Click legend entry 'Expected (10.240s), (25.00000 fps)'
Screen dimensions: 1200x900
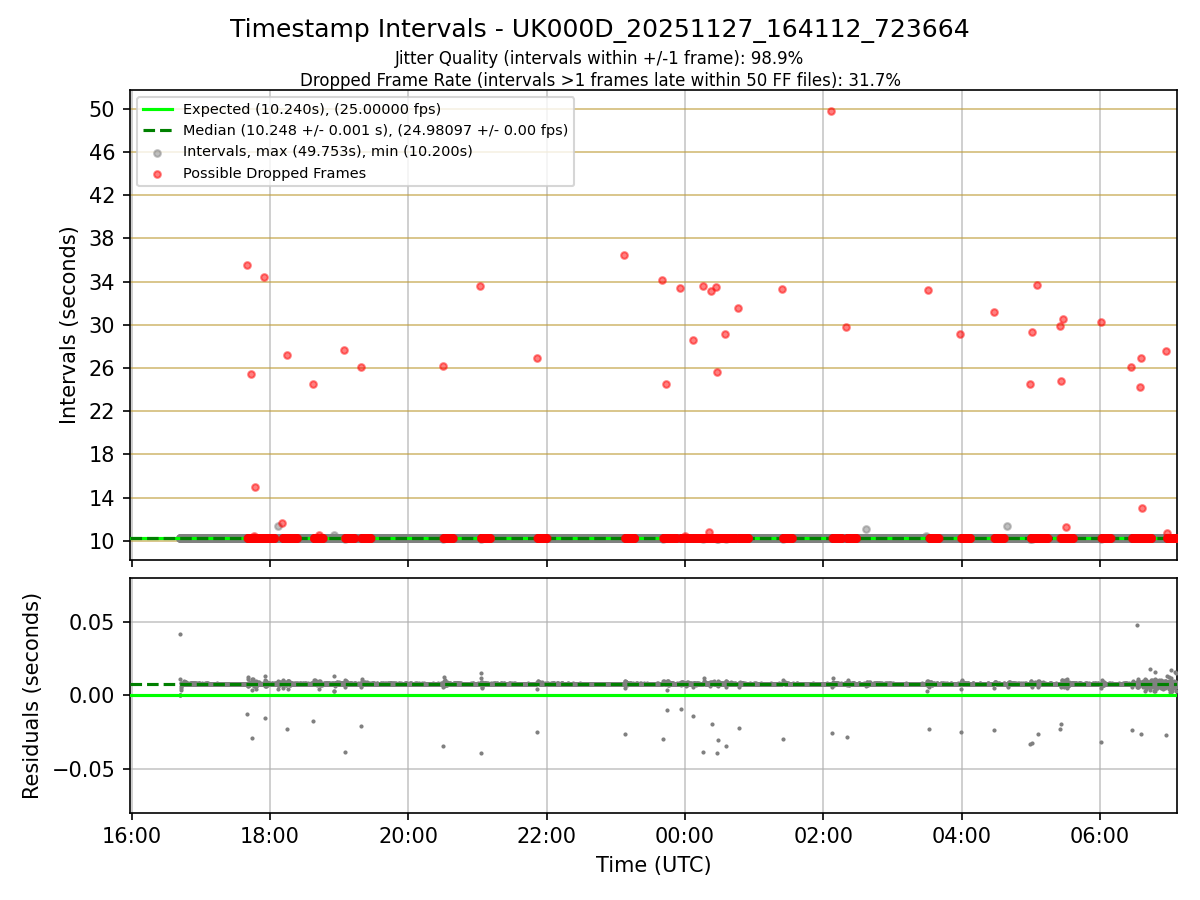[312, 109]
